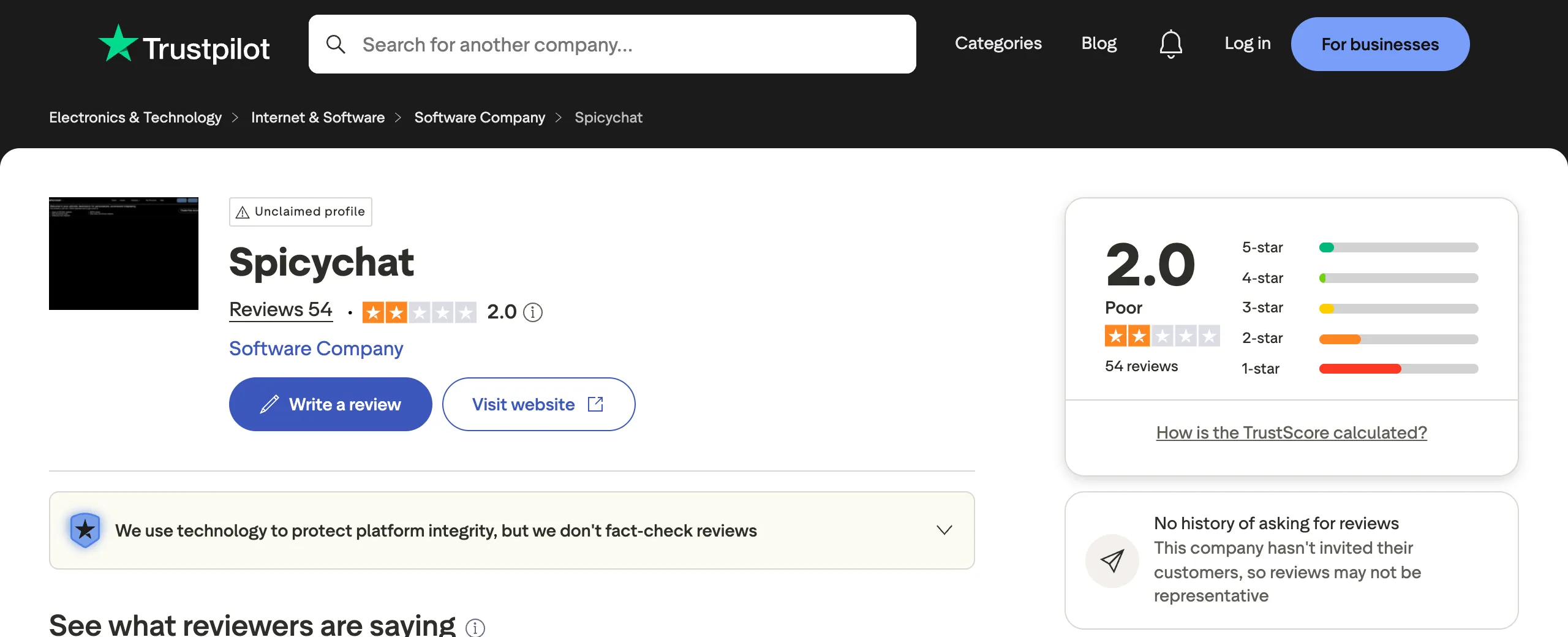Expand the platform integrity notice banner

[512, 530]
